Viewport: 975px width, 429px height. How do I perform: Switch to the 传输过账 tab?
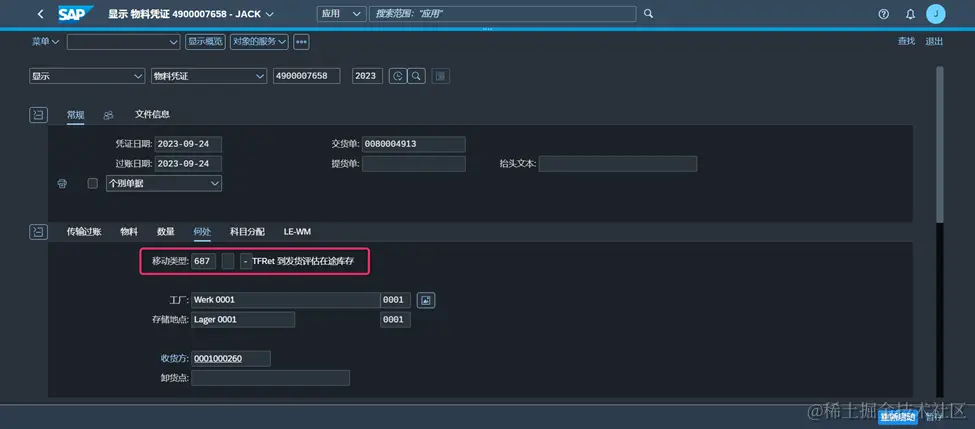[84, 232]
